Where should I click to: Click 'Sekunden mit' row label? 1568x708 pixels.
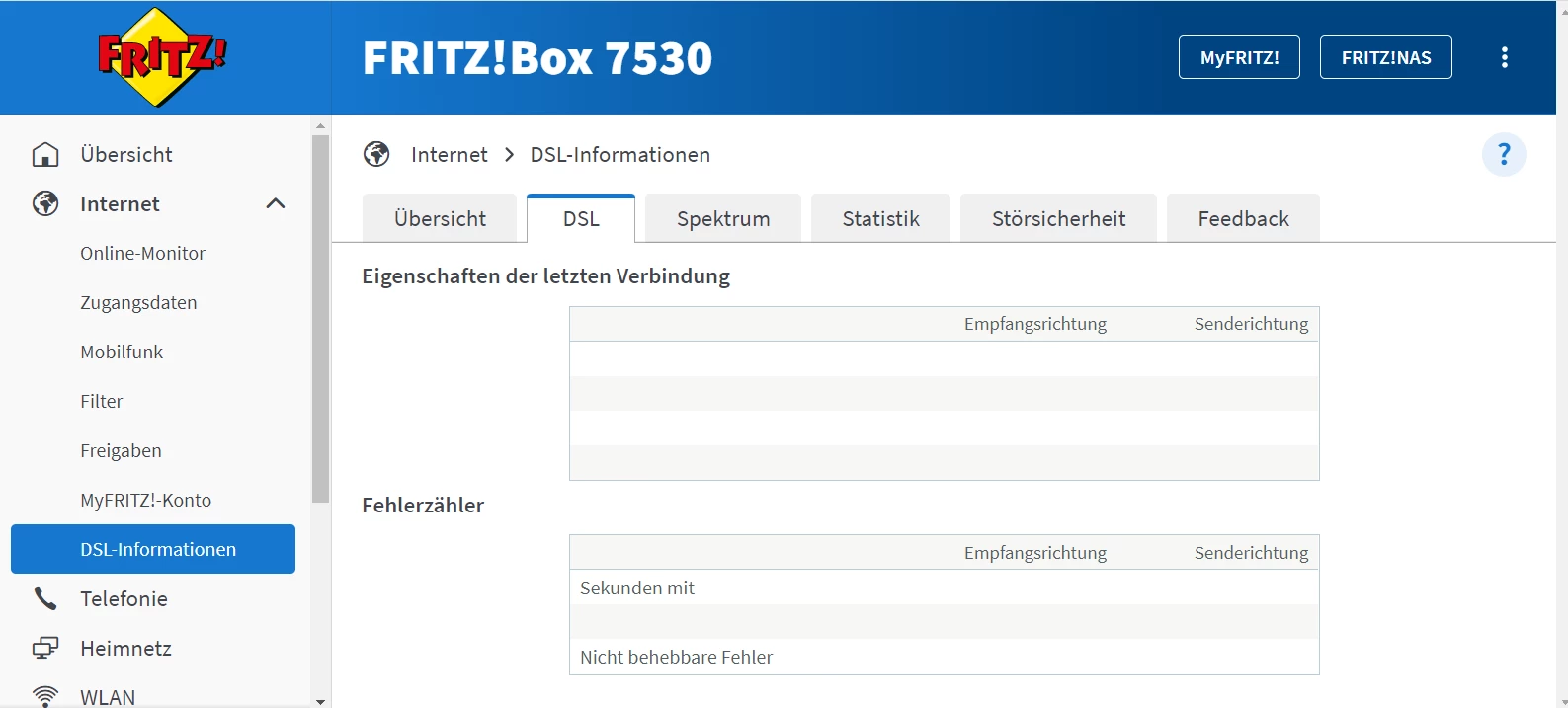point(637,589)
